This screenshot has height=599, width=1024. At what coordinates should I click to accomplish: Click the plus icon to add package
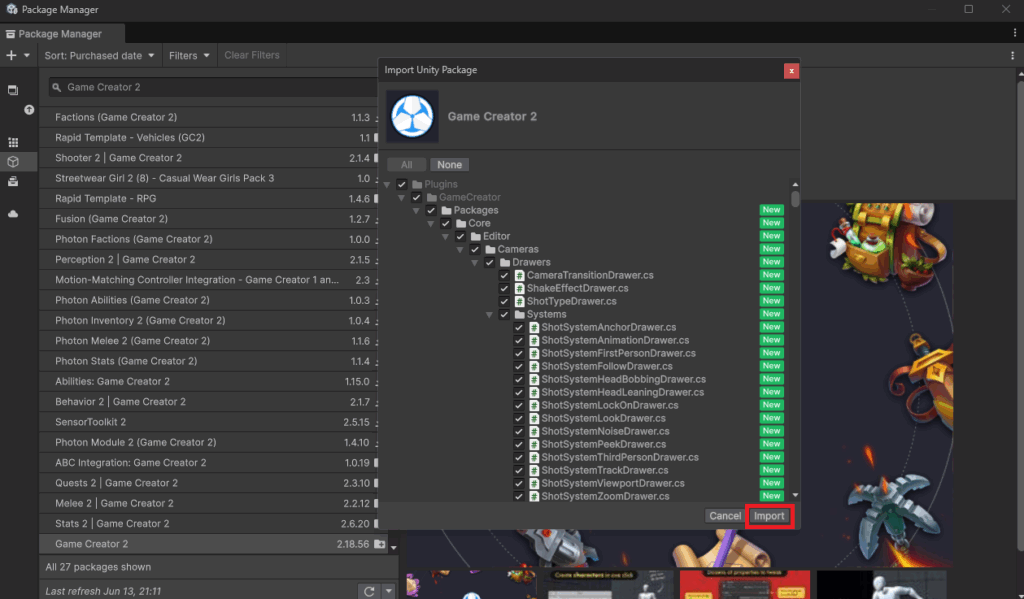[11, 56]
